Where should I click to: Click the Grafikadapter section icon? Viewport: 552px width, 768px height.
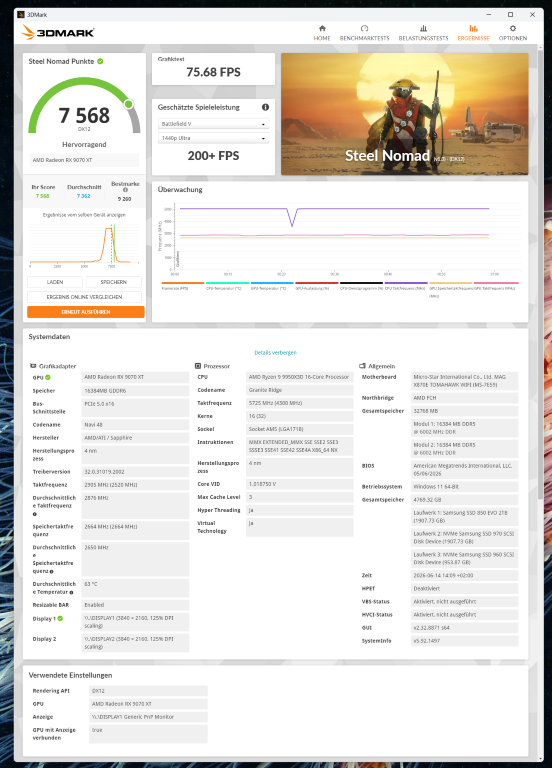click(x=33, y=366)
